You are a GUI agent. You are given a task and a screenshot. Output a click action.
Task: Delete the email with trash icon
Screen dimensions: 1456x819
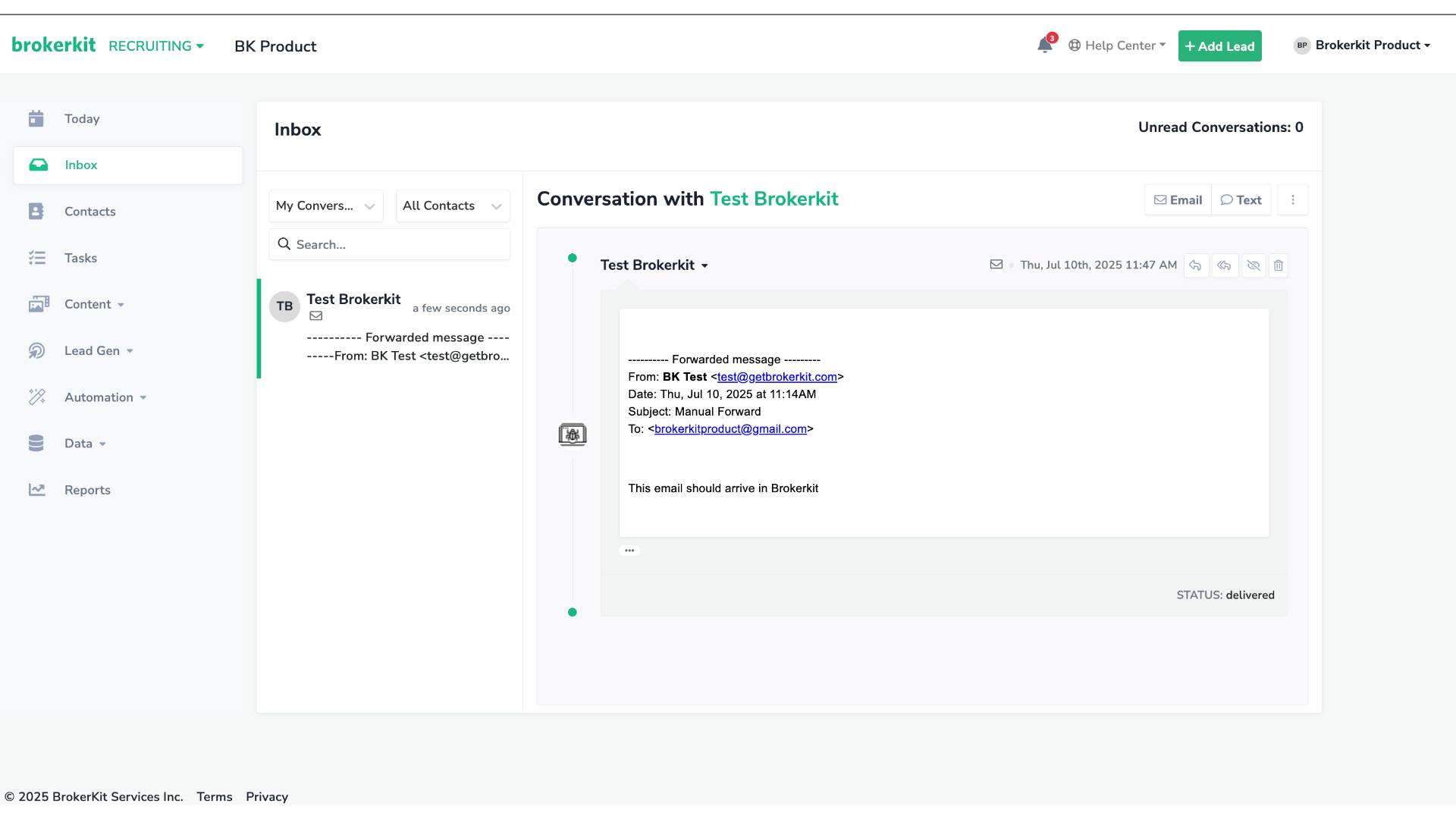[x=1279, y=265]
